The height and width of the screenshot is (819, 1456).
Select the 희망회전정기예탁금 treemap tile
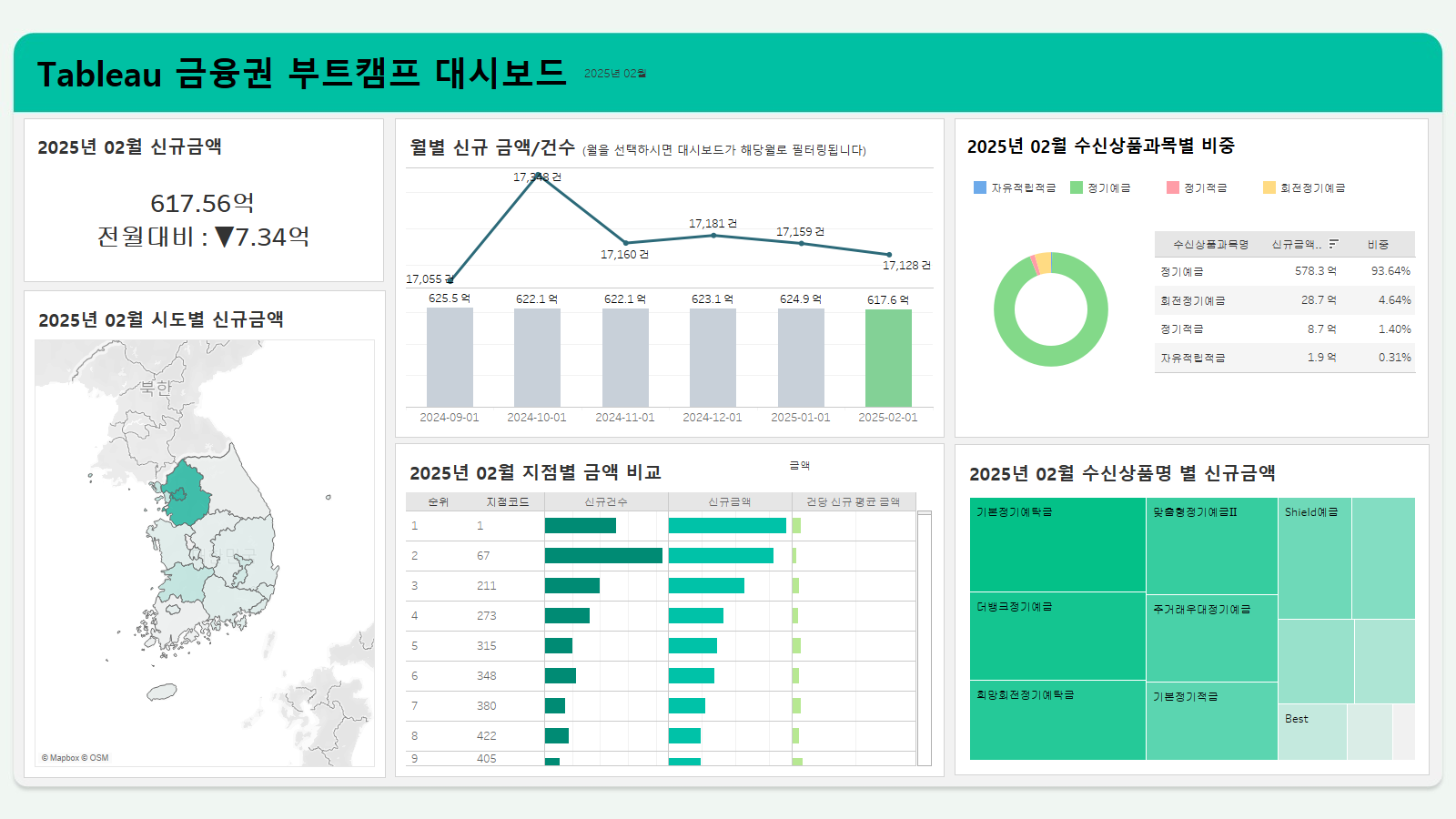[x=1057, y=720]
